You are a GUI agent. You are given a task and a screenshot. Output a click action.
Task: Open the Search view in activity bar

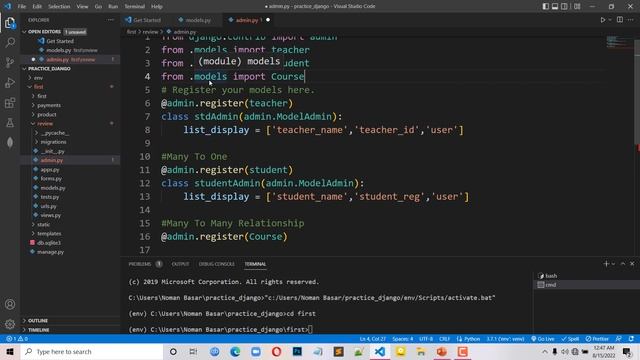click(10, 42)
